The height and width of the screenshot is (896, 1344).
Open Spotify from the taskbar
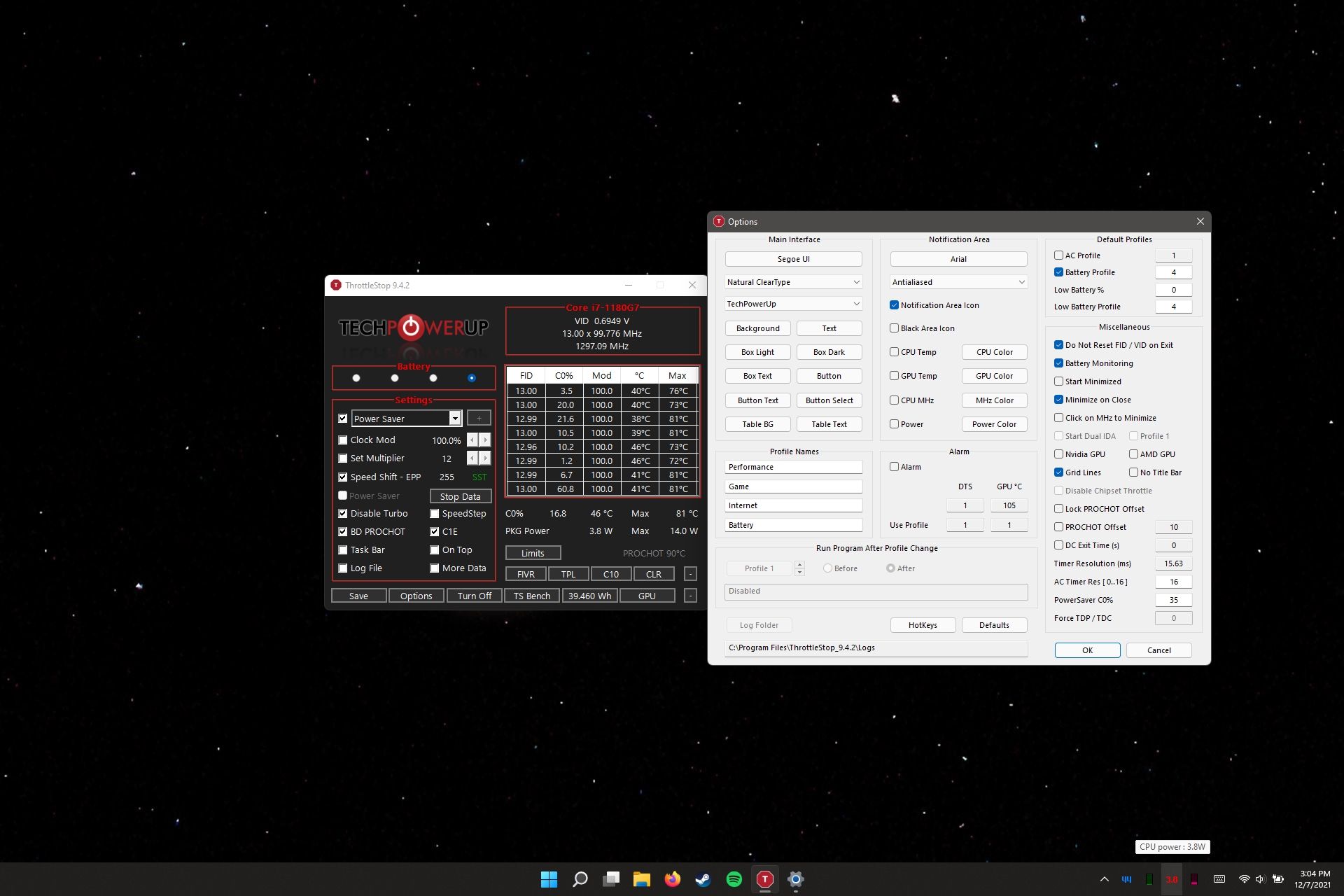click(734, 879)
